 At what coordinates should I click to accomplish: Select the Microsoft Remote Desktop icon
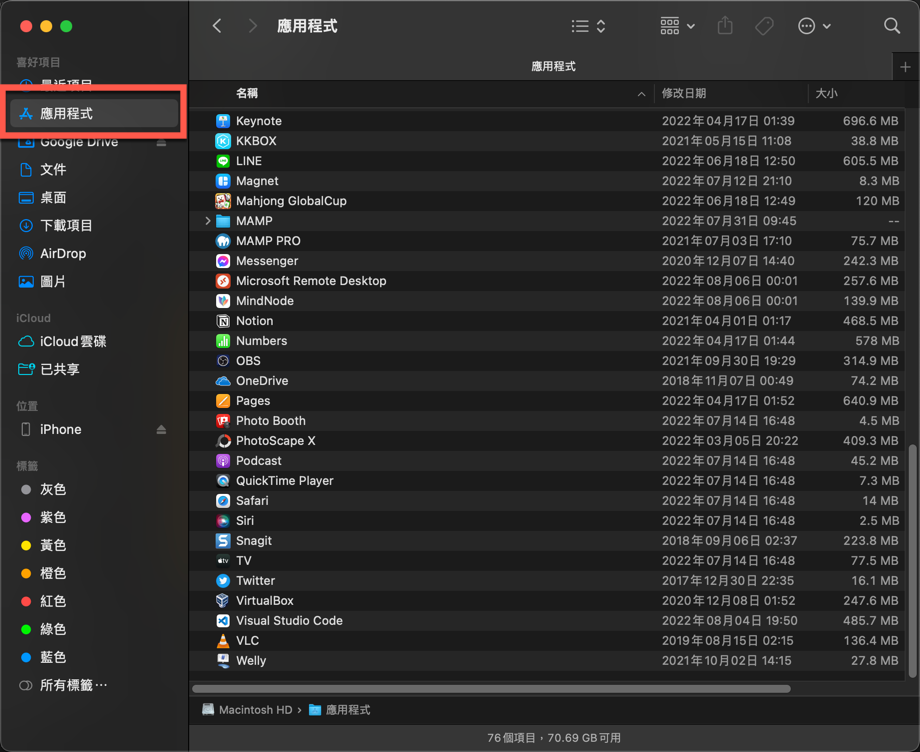(222, 280)
